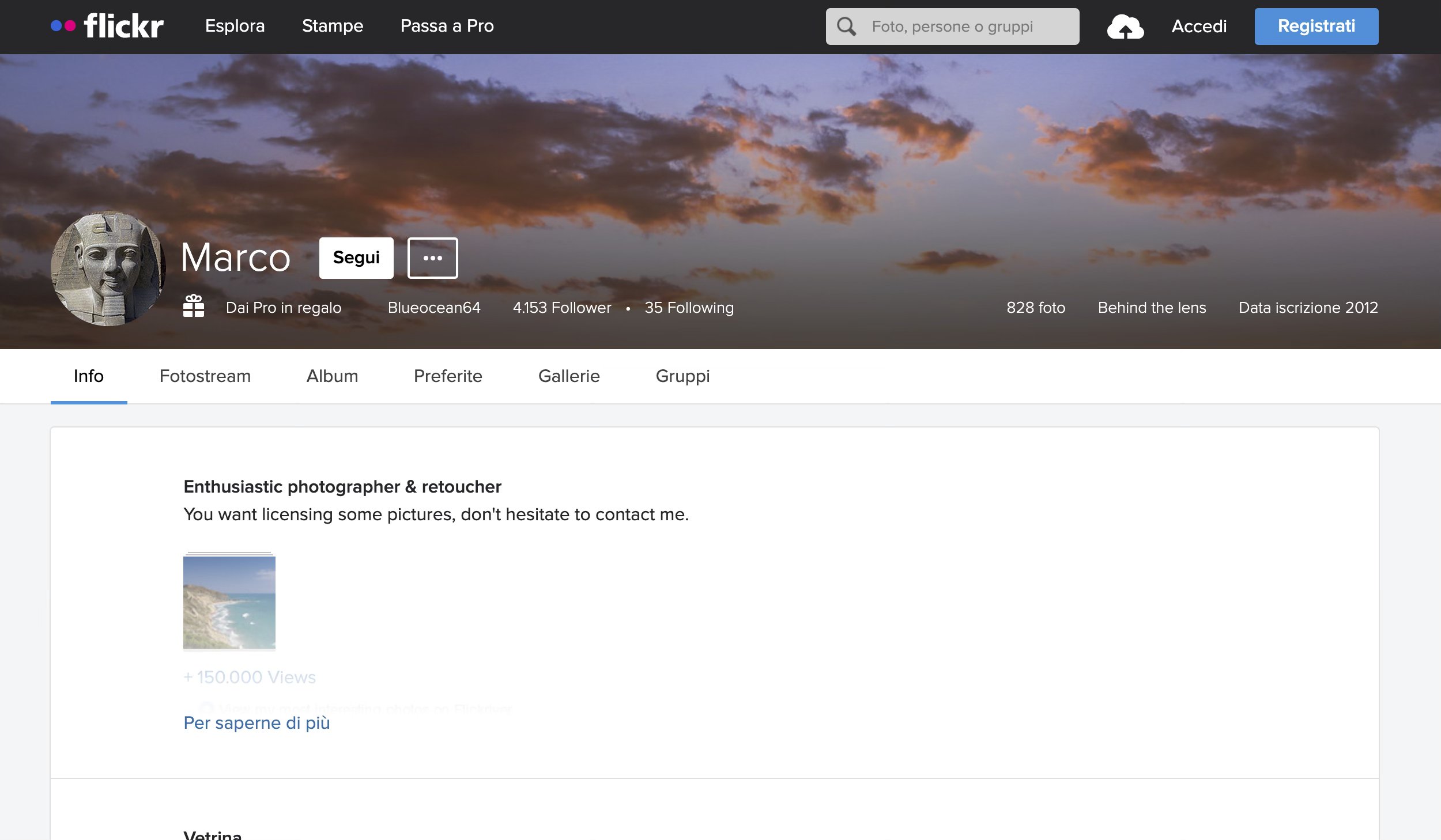Click the 4.153 Follower count link
1441x840 pixels.
tap(561, 308)
